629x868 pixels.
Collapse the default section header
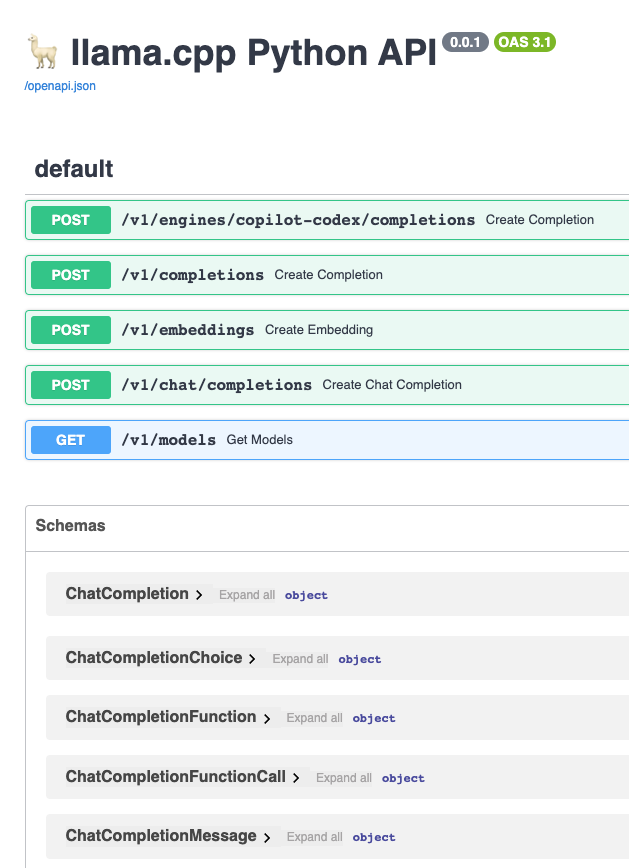coord(73,169)
